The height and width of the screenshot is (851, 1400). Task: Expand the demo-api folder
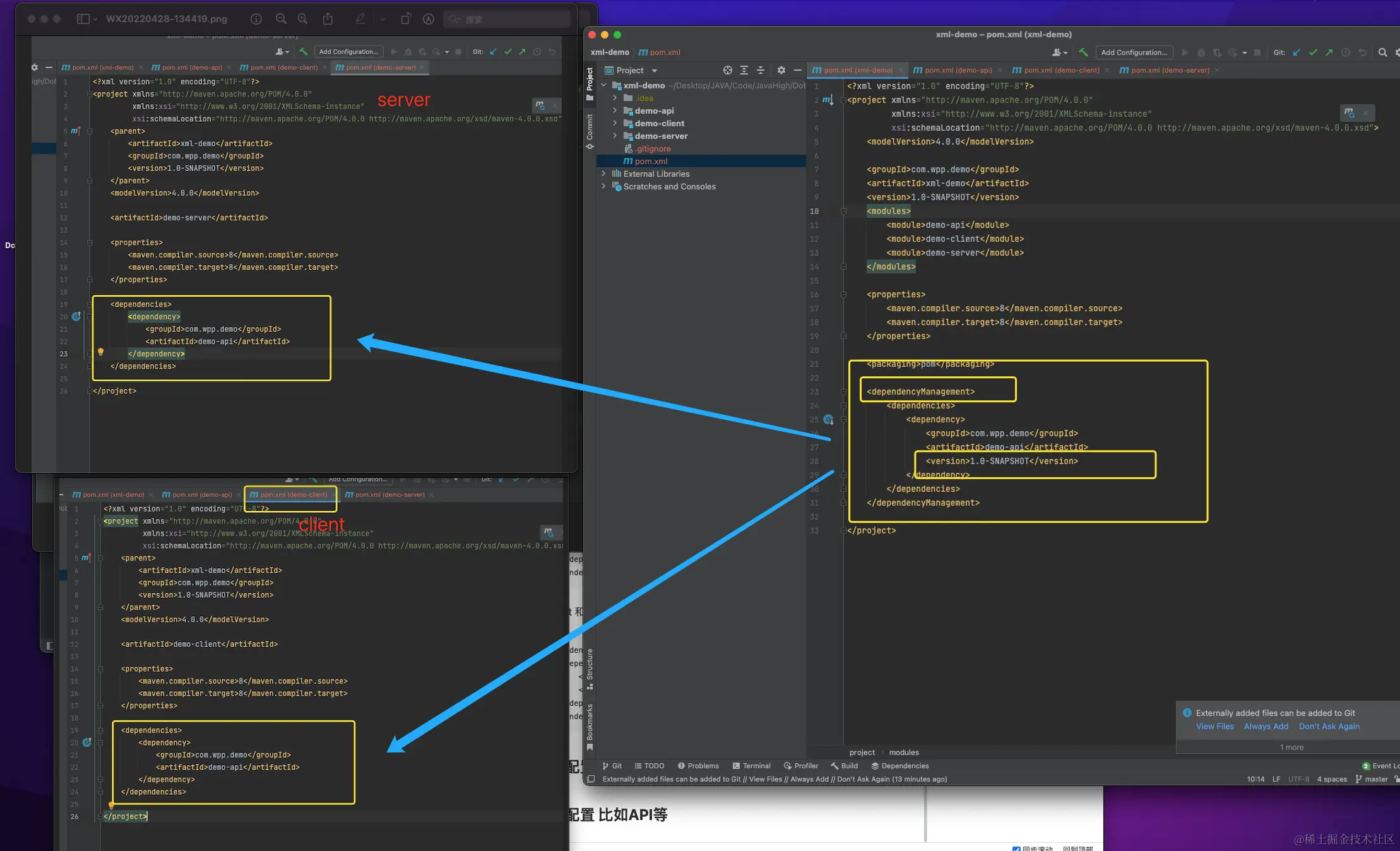pos(615,110)
